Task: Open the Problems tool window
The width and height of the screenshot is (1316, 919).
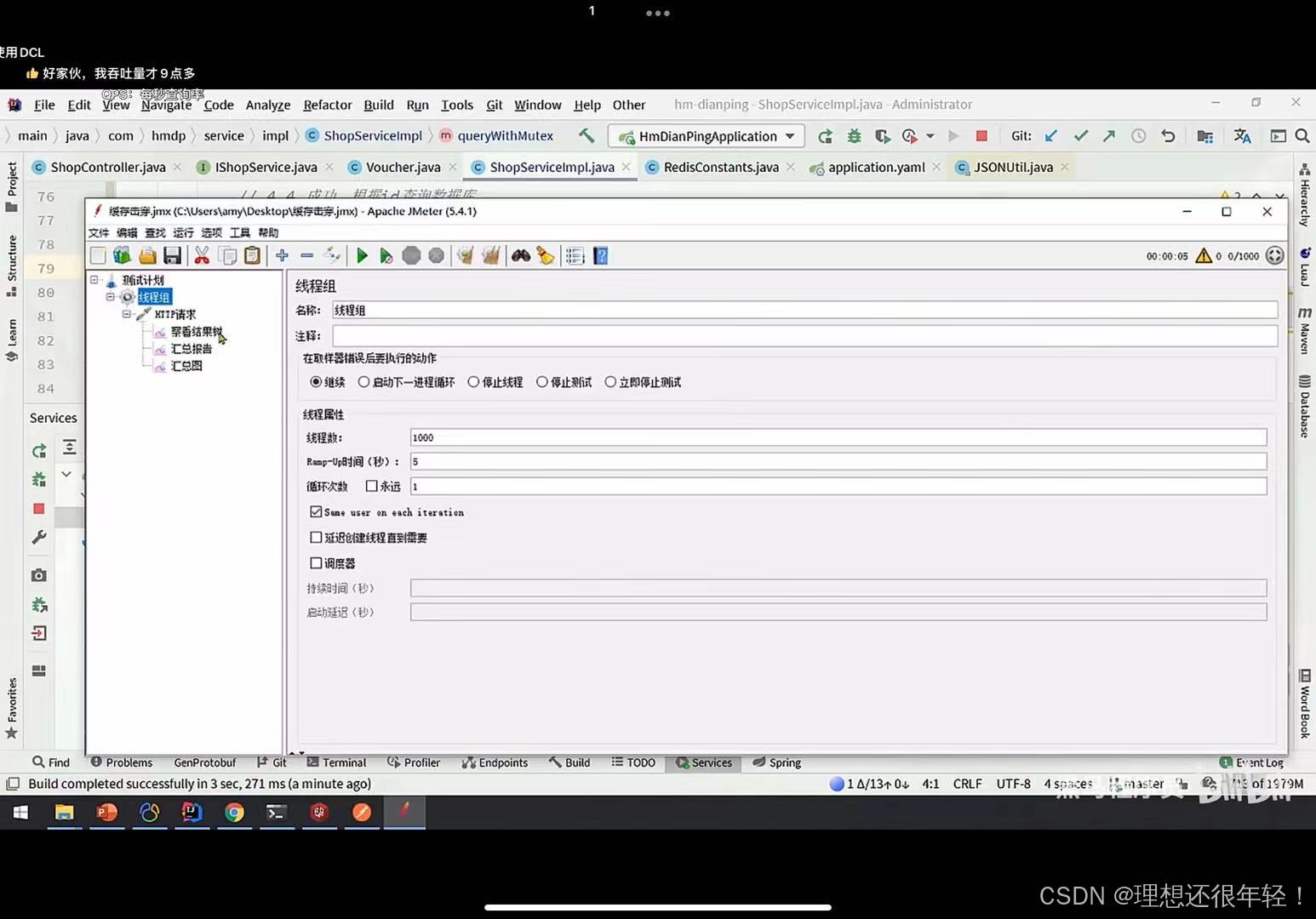Action: [121, 762]
